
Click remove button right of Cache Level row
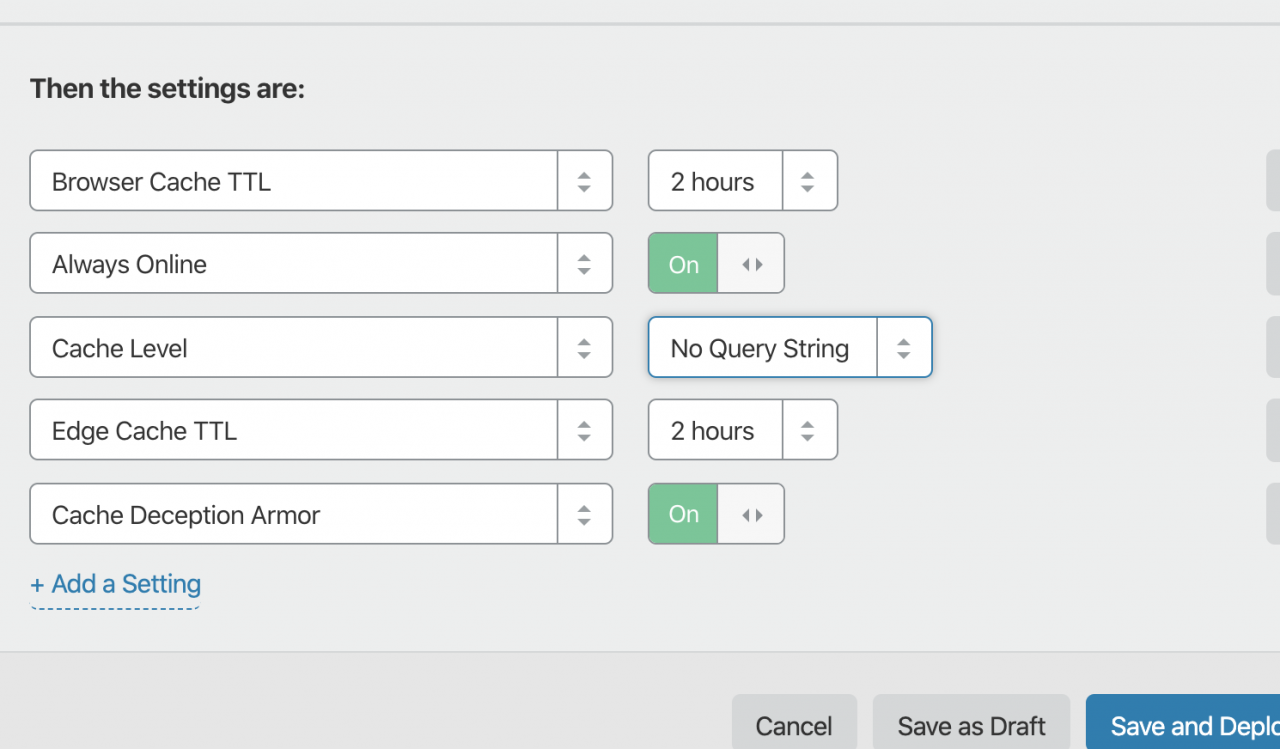point(1273,348)
